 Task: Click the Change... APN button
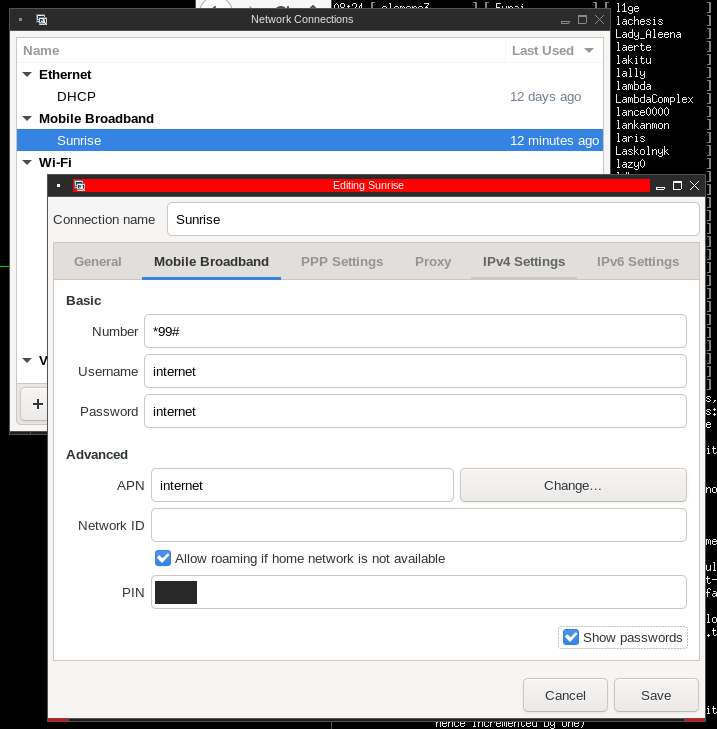pyautogui.click(x=573, y=485)
